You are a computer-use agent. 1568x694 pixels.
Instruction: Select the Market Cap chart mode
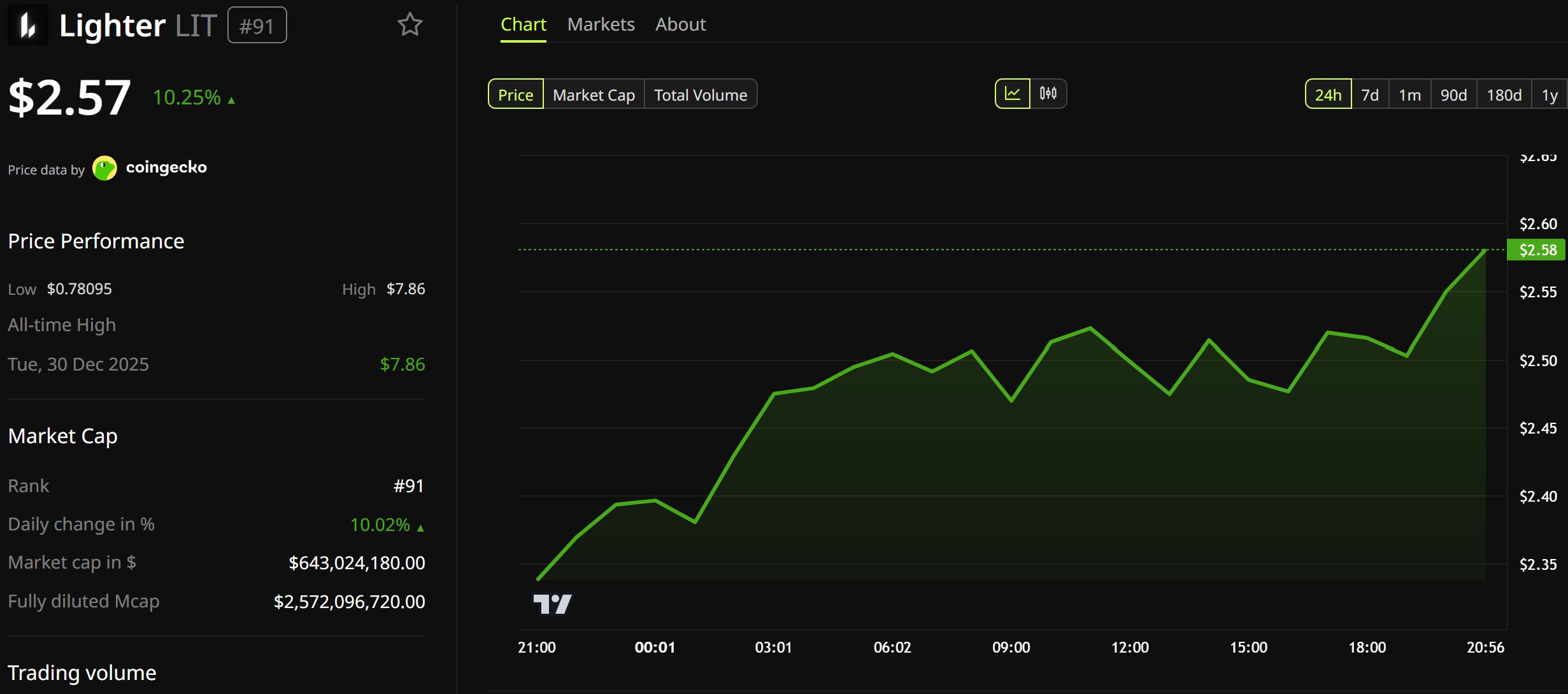[x=594, y=94]
